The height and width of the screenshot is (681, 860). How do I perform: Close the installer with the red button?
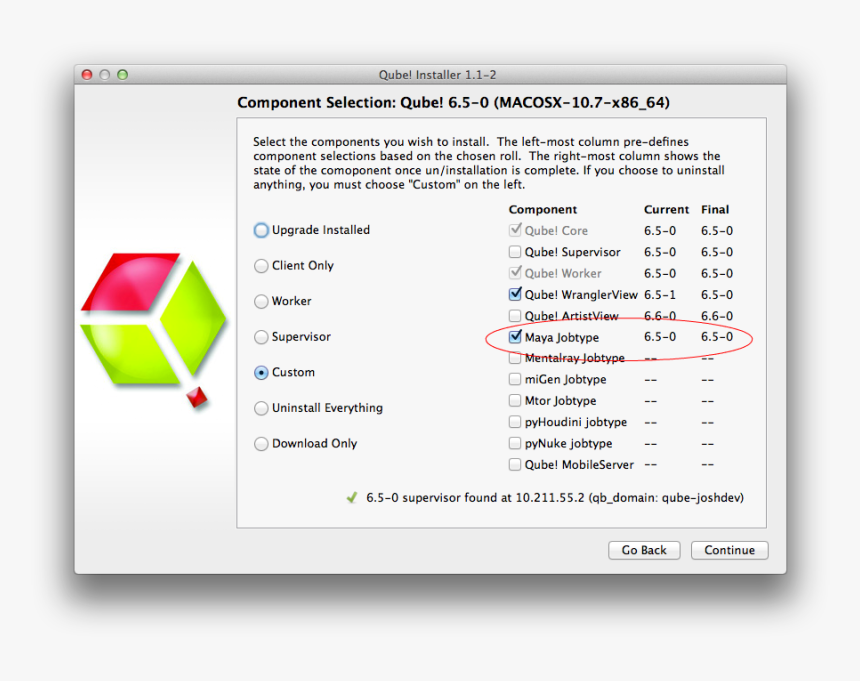(87, 75)
